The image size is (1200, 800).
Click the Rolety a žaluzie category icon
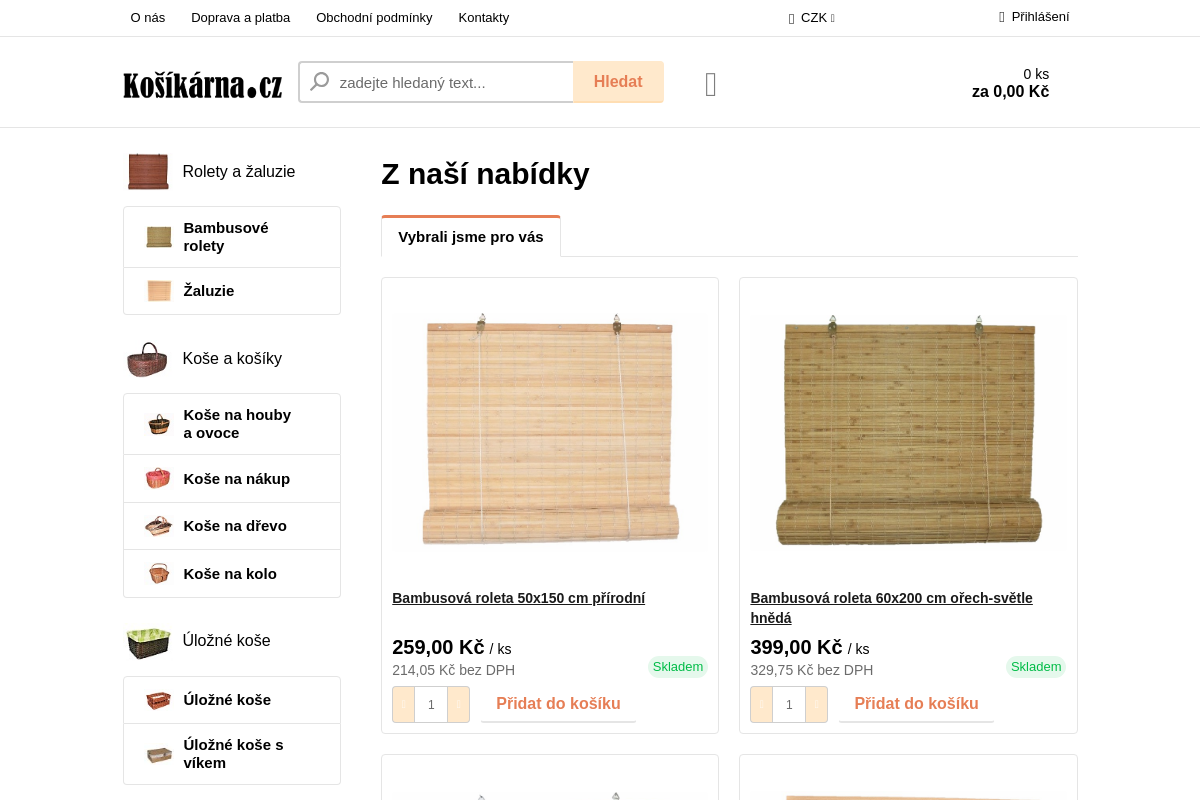coord(148,171)
